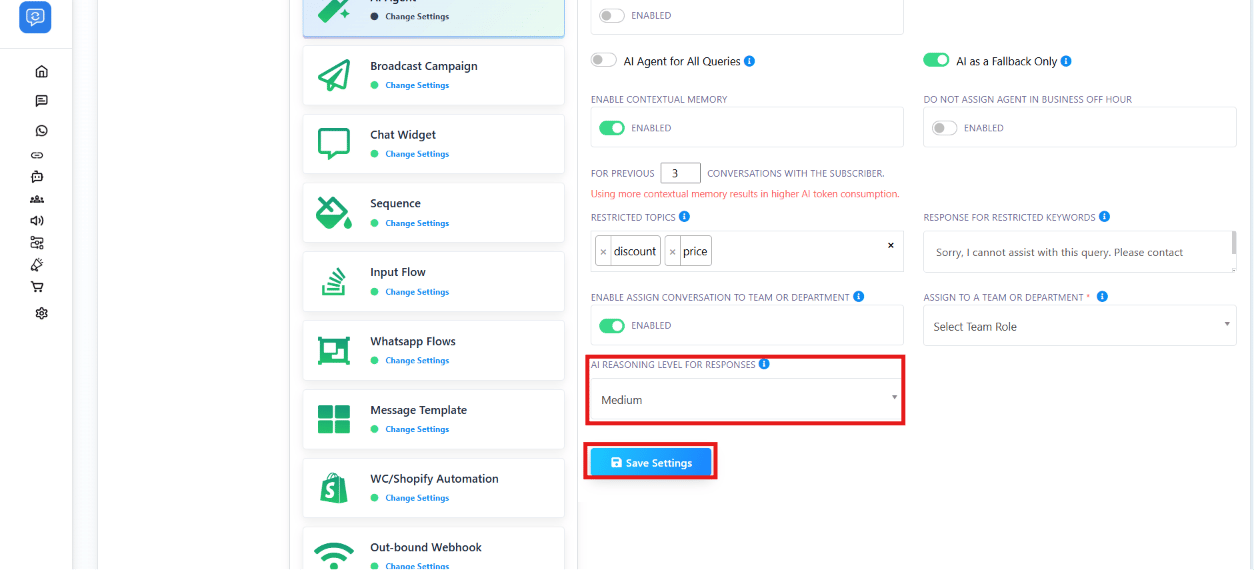Image resolution: width=1254 pixels, height=570 pixels.
Task: Open the live chat message icon
Action: (41, 101)
